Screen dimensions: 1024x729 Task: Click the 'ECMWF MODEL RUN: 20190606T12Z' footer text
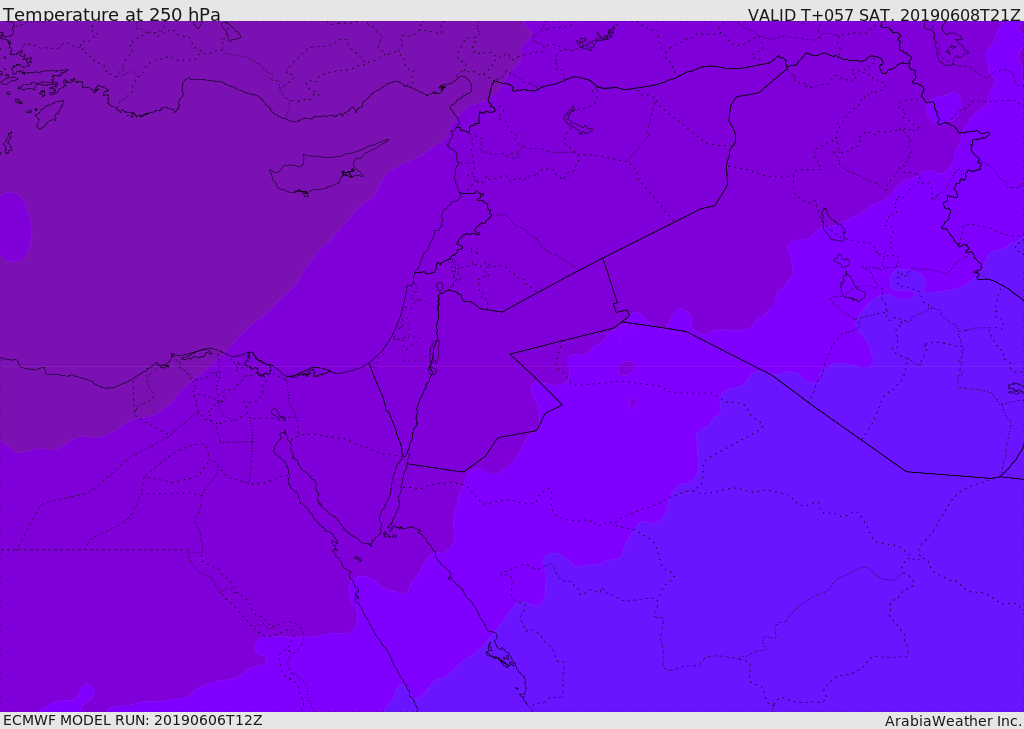133,720
